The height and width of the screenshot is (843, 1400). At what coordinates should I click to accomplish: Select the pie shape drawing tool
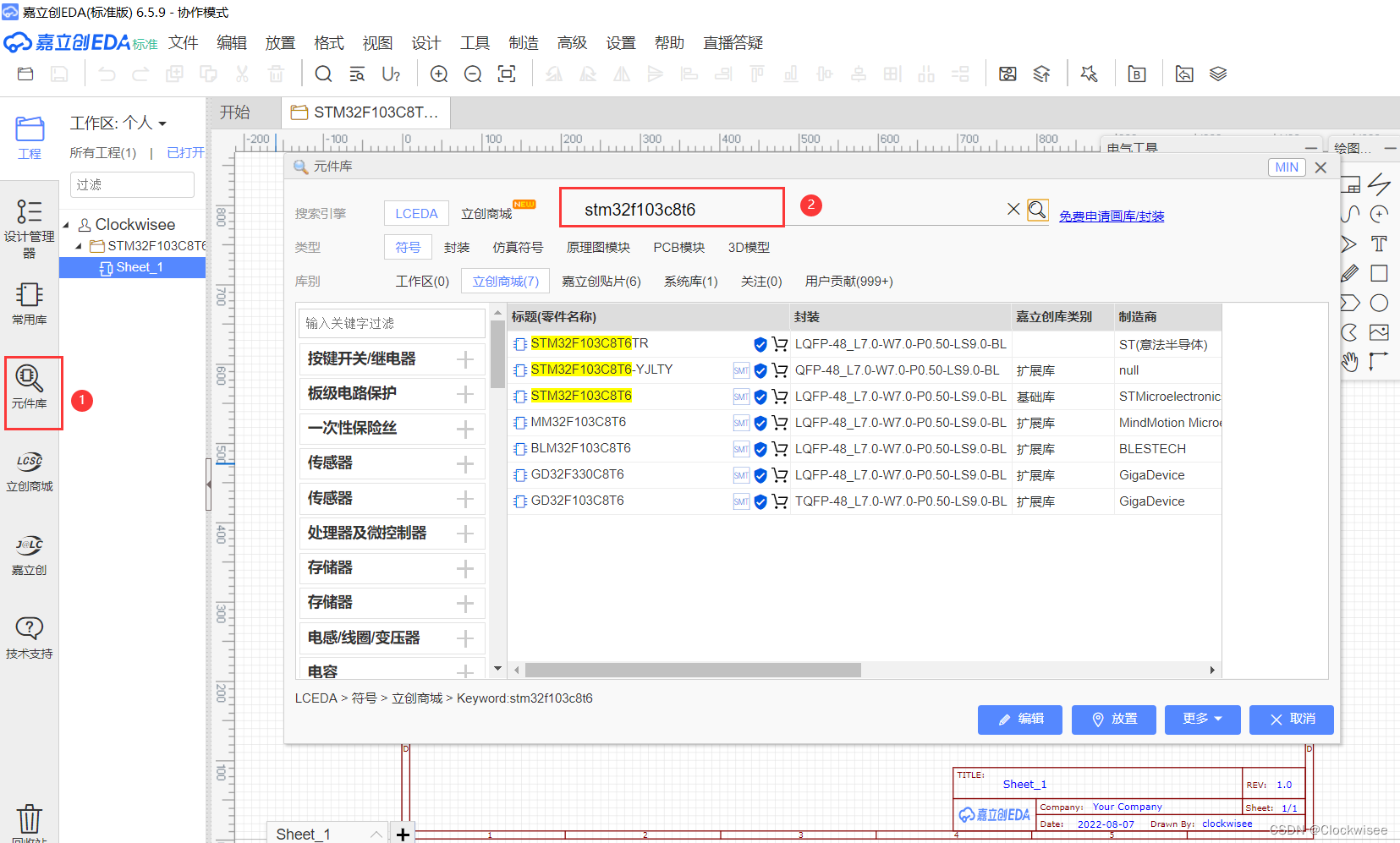pos(1350,332)
